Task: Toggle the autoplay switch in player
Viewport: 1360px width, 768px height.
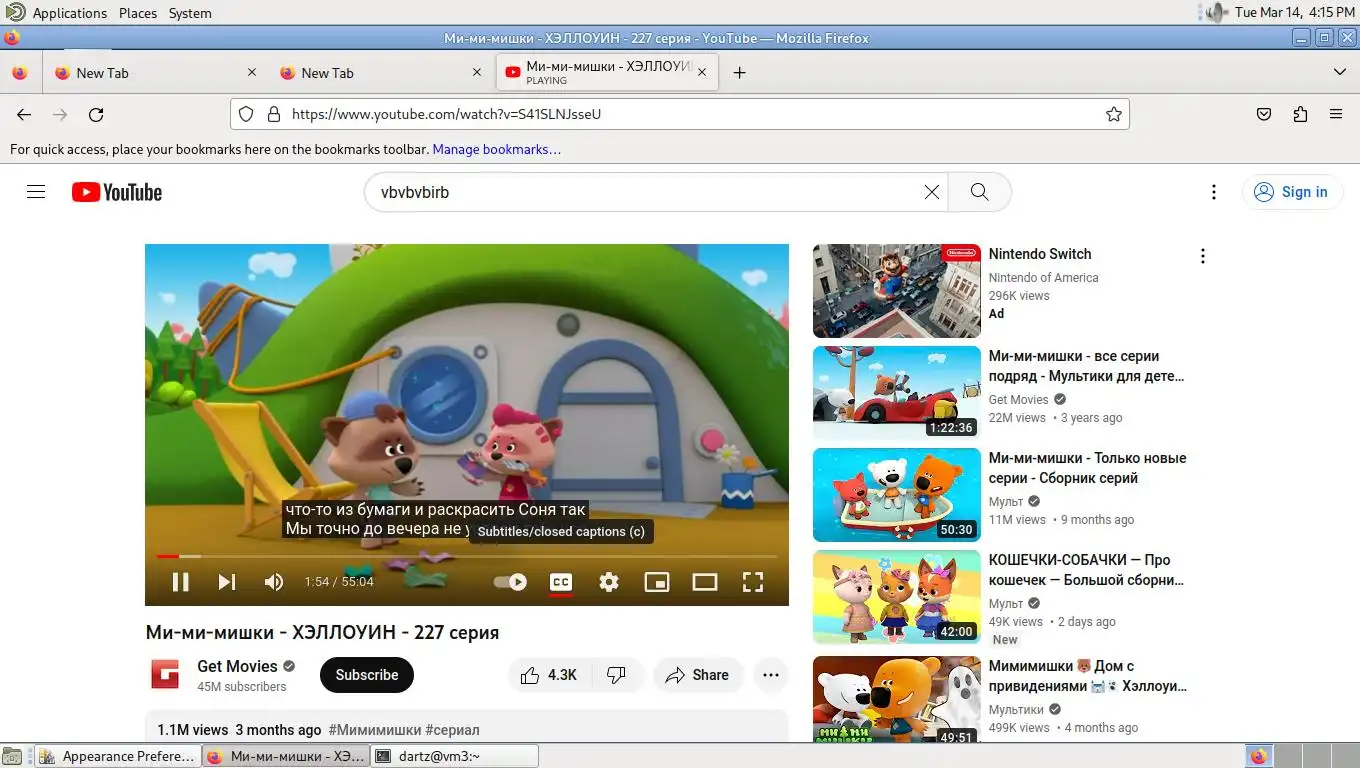Action: click(x=511, y=582)
